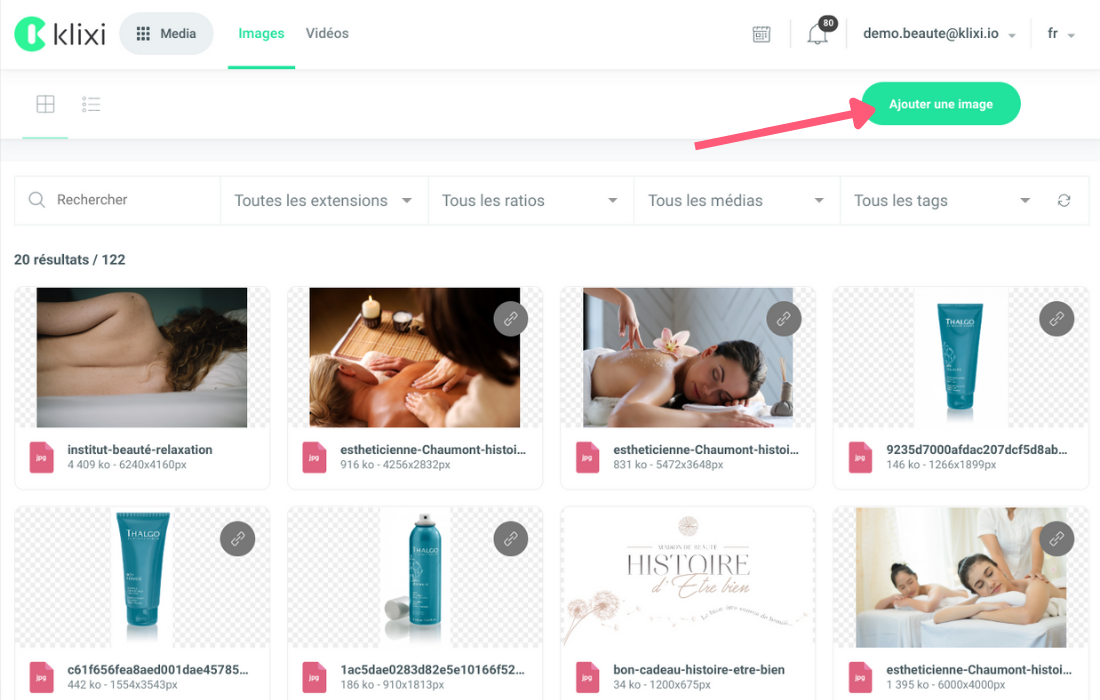Image resolution: width=1100 pixels, height=700 pixels.
Task: Expand the Tous les tags filter
Action: tap(941, 201)
